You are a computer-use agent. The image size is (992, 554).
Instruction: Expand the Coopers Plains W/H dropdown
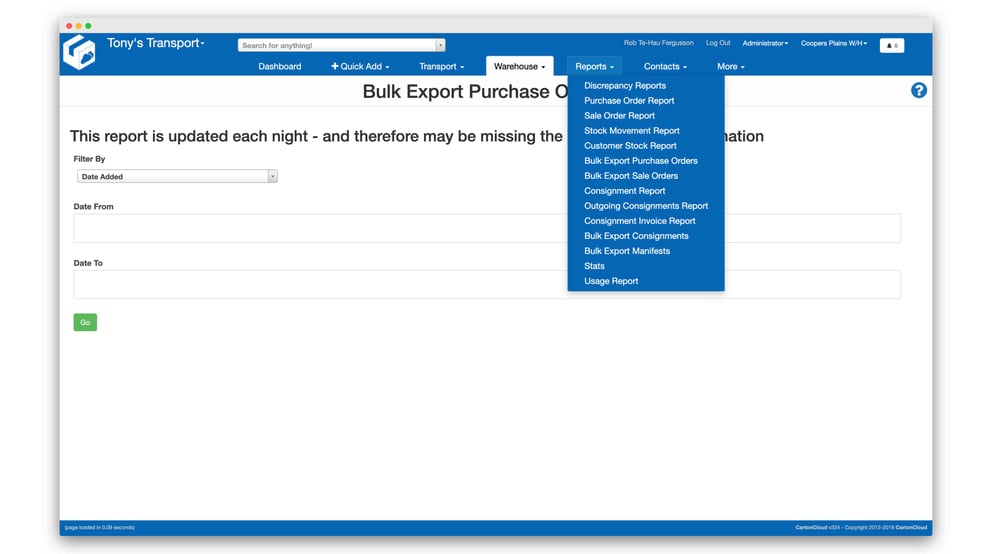point(834,43)
